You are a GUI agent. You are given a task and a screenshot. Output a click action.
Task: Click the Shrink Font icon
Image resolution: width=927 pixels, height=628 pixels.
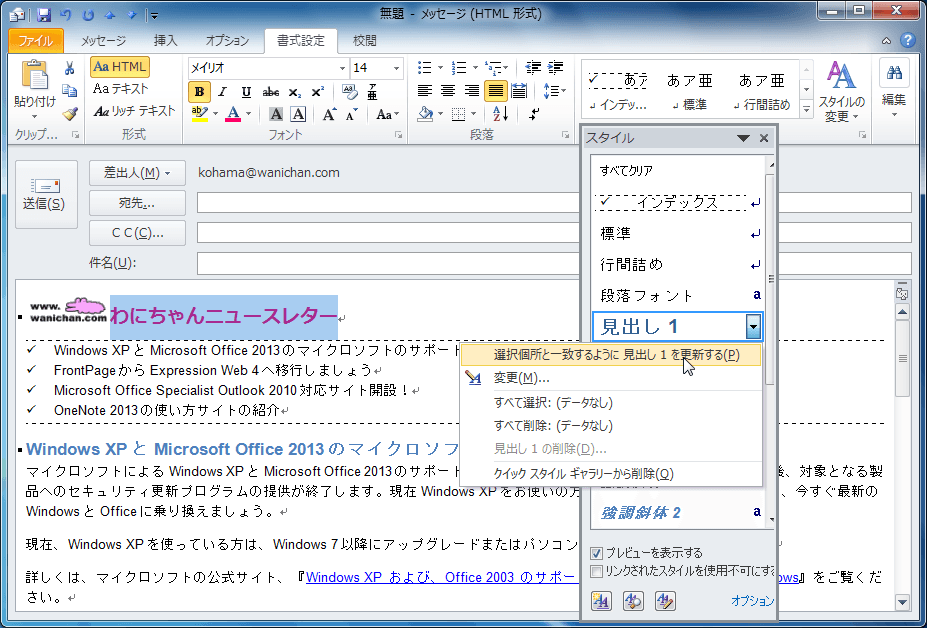(352, 114)
